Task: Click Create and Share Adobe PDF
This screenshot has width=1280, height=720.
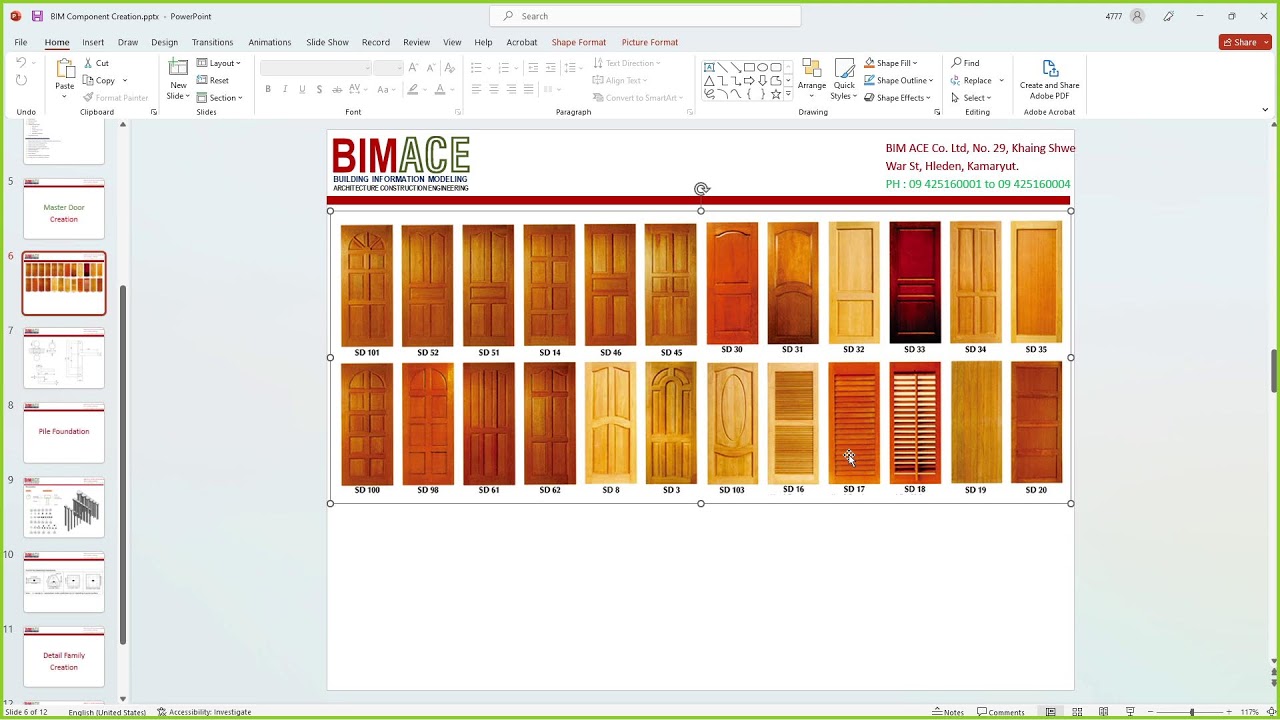Action: click(1049, 80)
